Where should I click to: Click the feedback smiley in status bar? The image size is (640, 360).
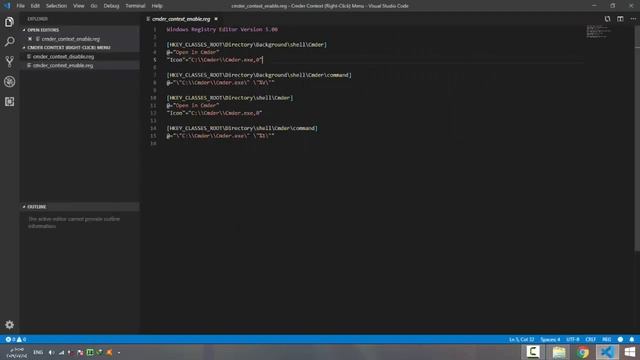pos(620,340)
